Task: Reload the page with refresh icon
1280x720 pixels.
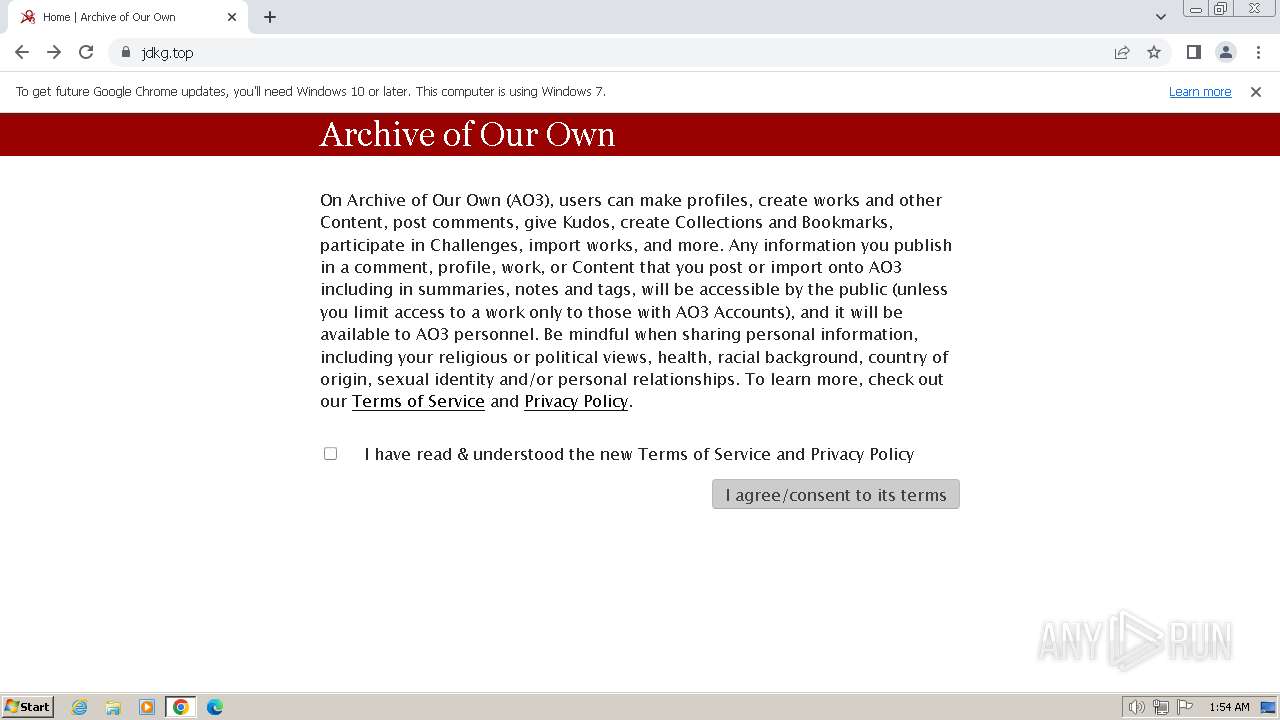Action: [86, 52]
